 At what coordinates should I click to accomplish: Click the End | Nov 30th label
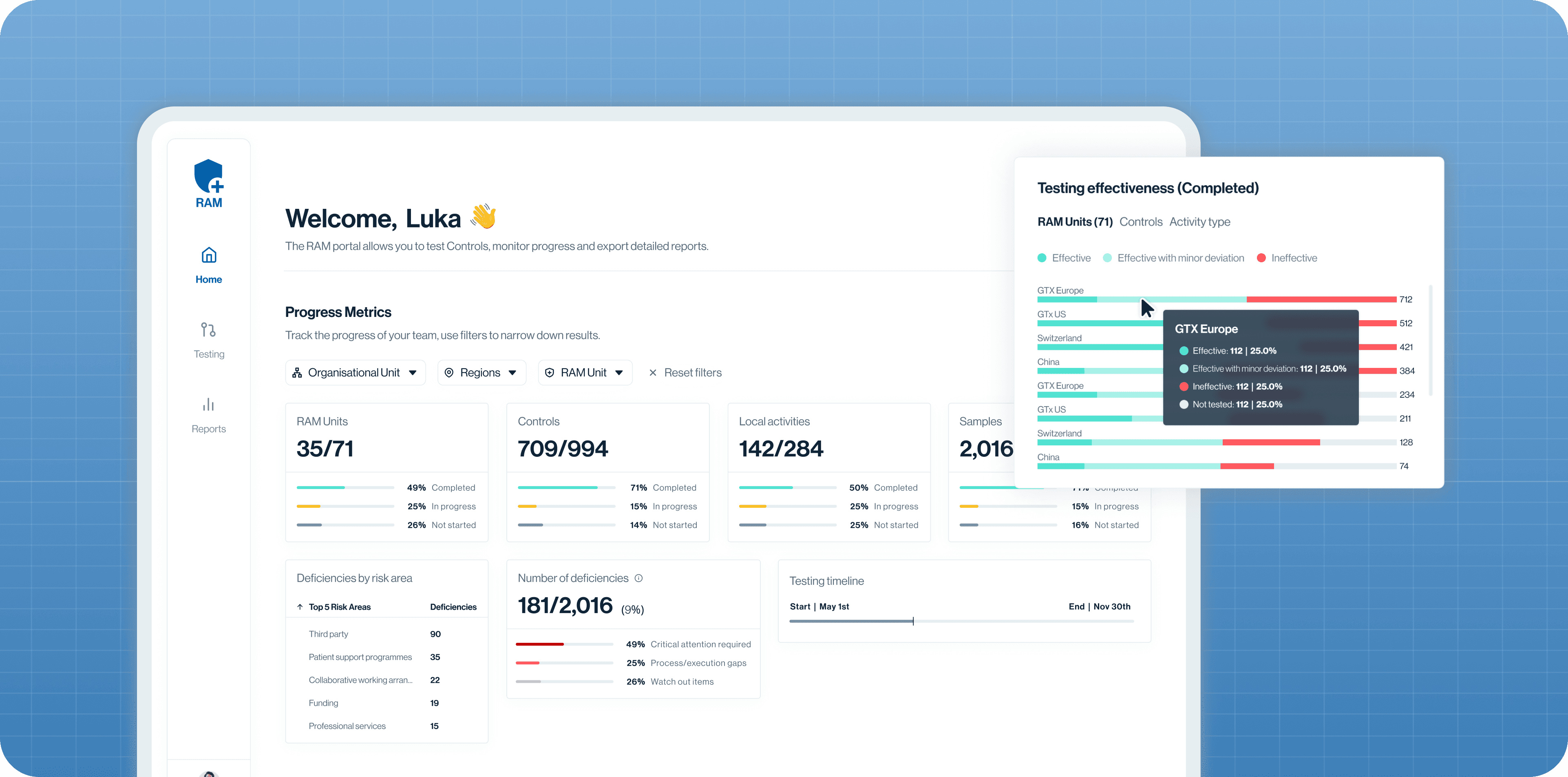tap(1099, 607)
